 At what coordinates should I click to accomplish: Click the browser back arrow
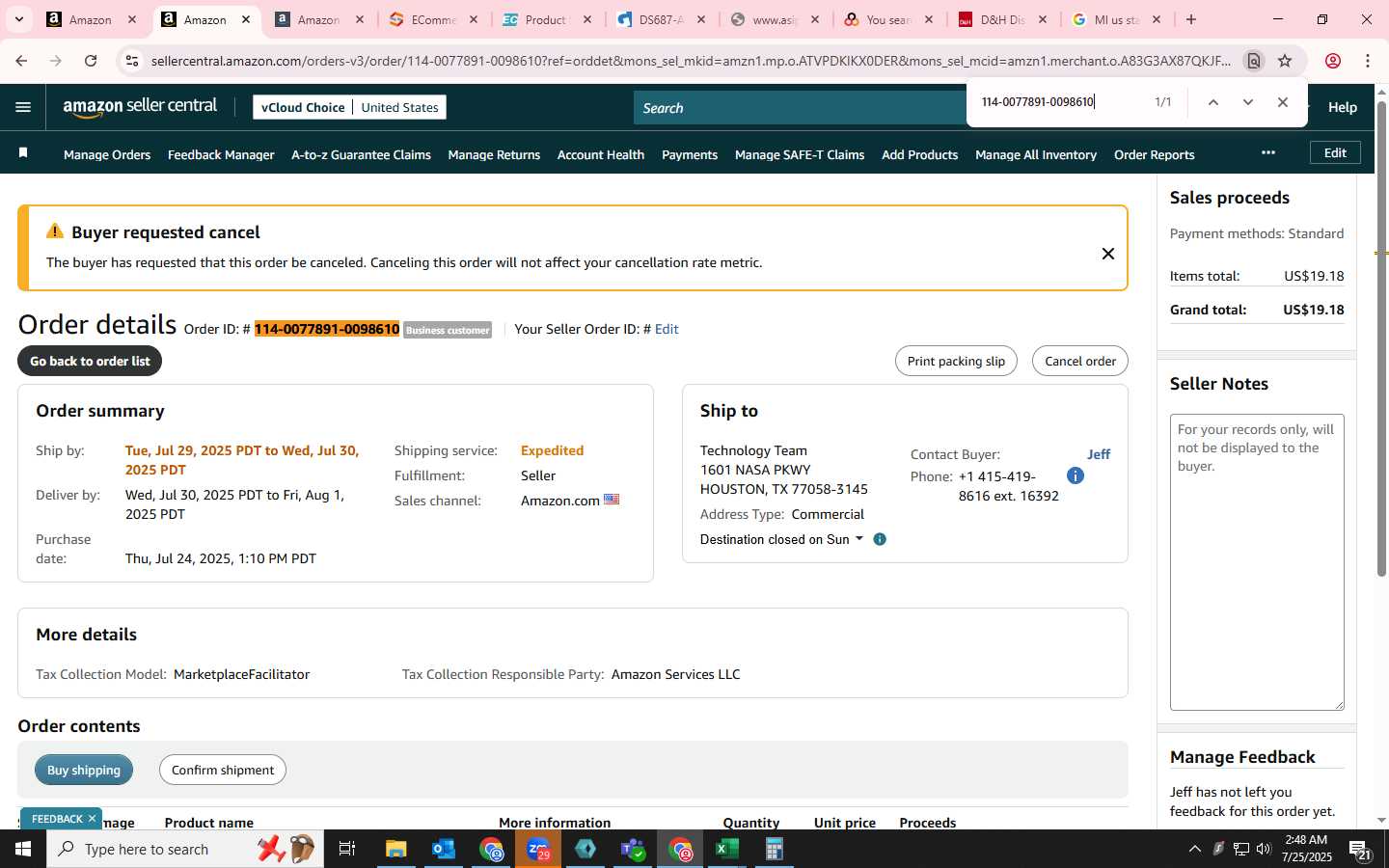click(x=21, y=61)
